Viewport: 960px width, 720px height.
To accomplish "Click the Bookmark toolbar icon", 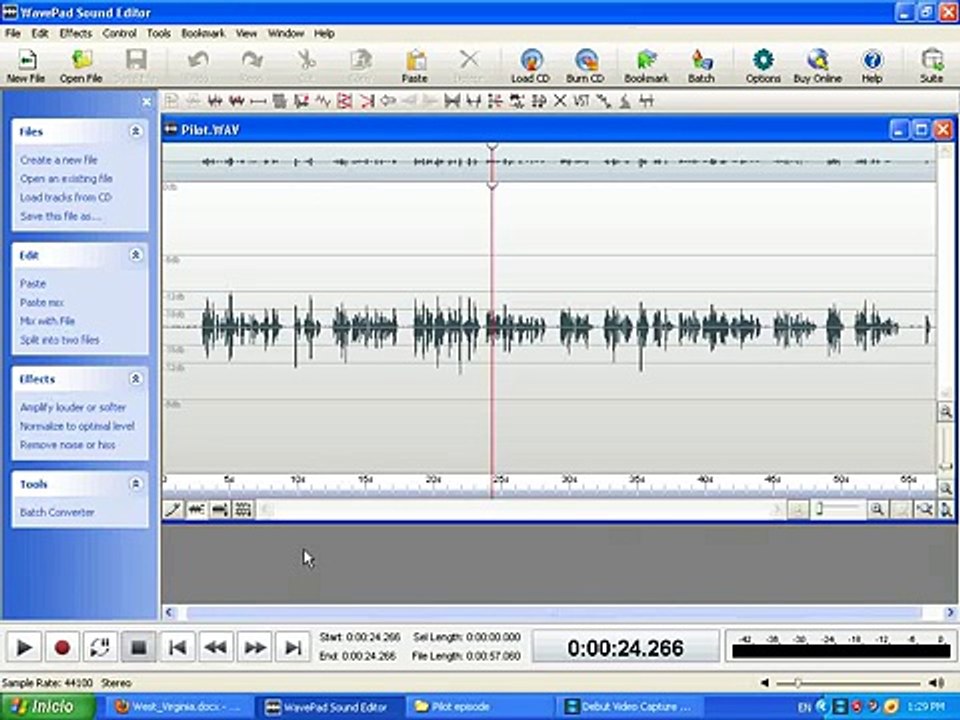I will point(647,66).
